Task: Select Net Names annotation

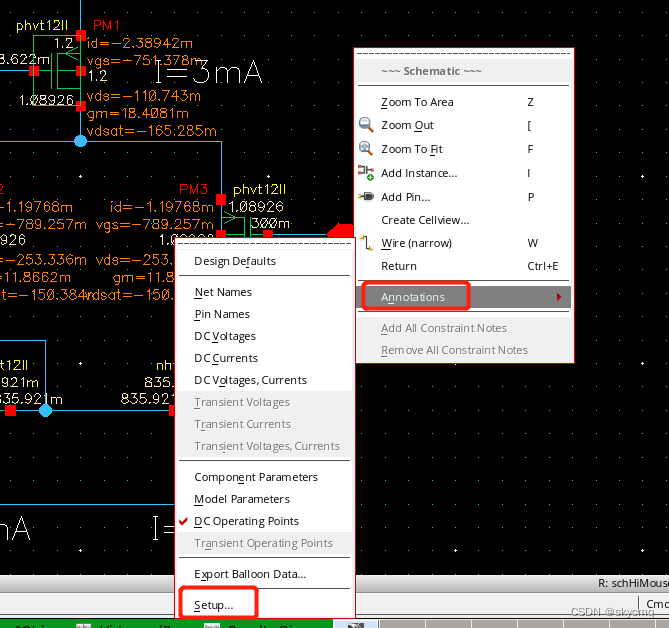Action: coord(265,292)
